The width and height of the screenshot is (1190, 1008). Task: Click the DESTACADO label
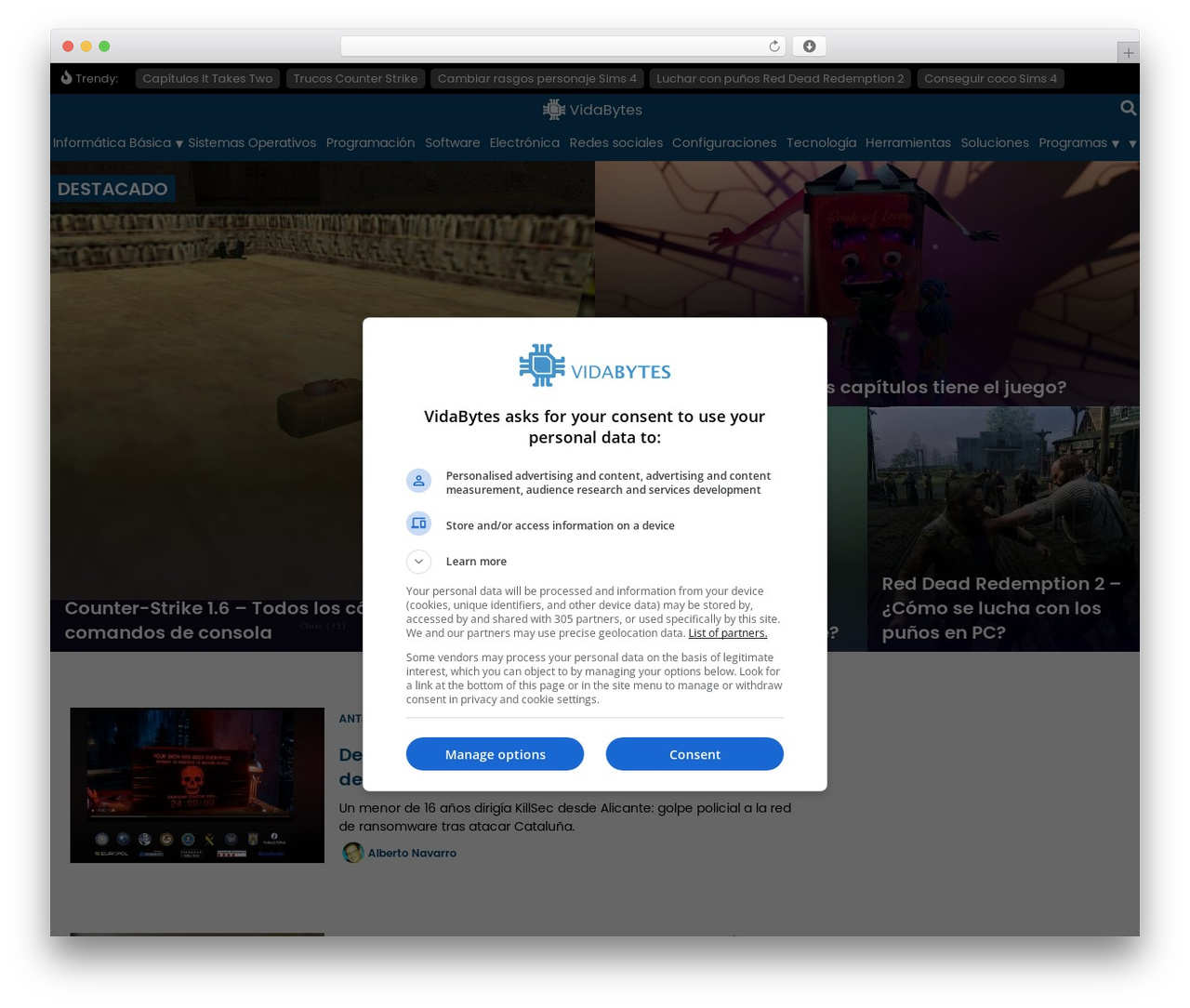(x=112, y=189)
